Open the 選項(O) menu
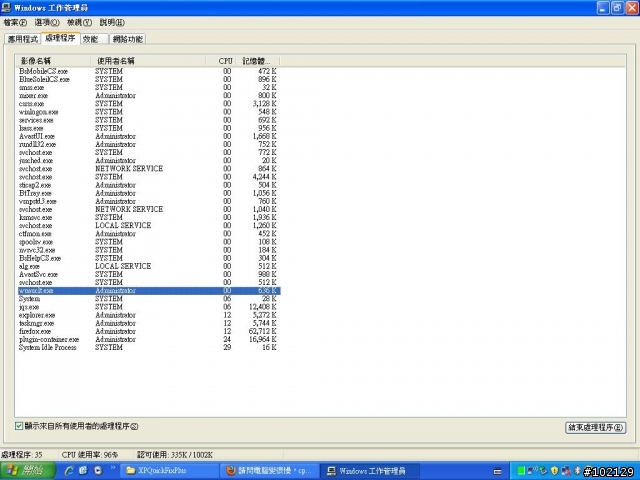Screen dimensions: 640x480 tap(47, 22)
